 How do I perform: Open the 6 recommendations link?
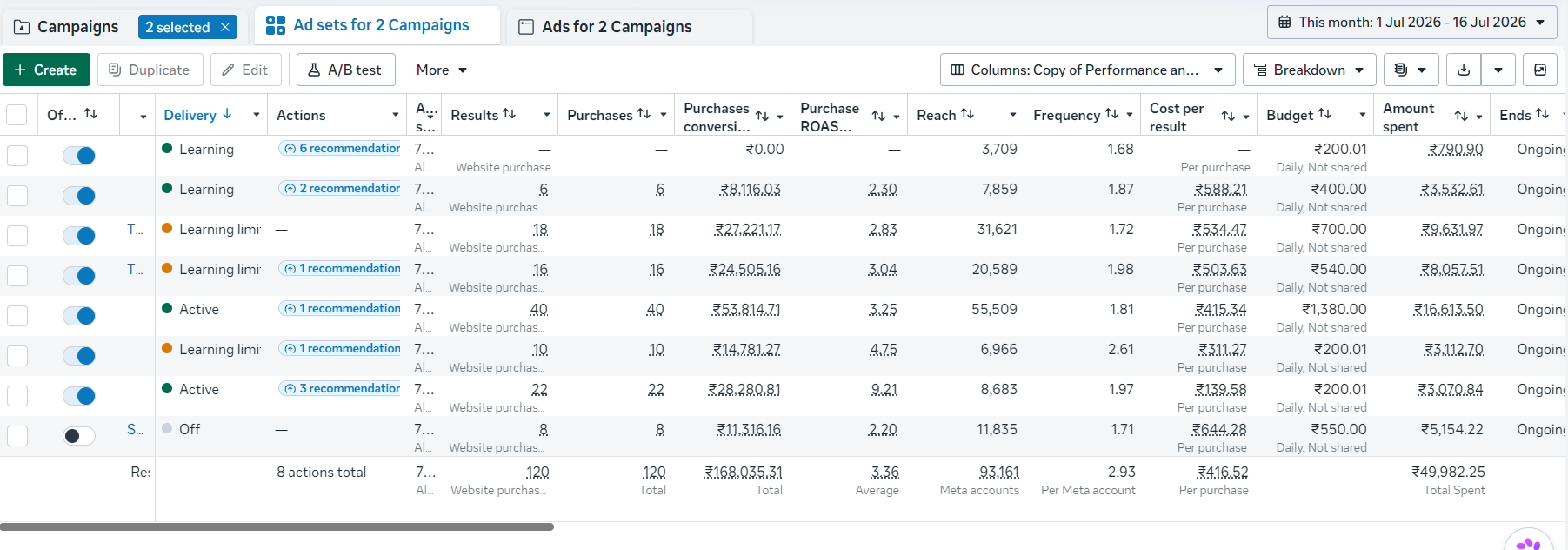[x=339, y=149]
